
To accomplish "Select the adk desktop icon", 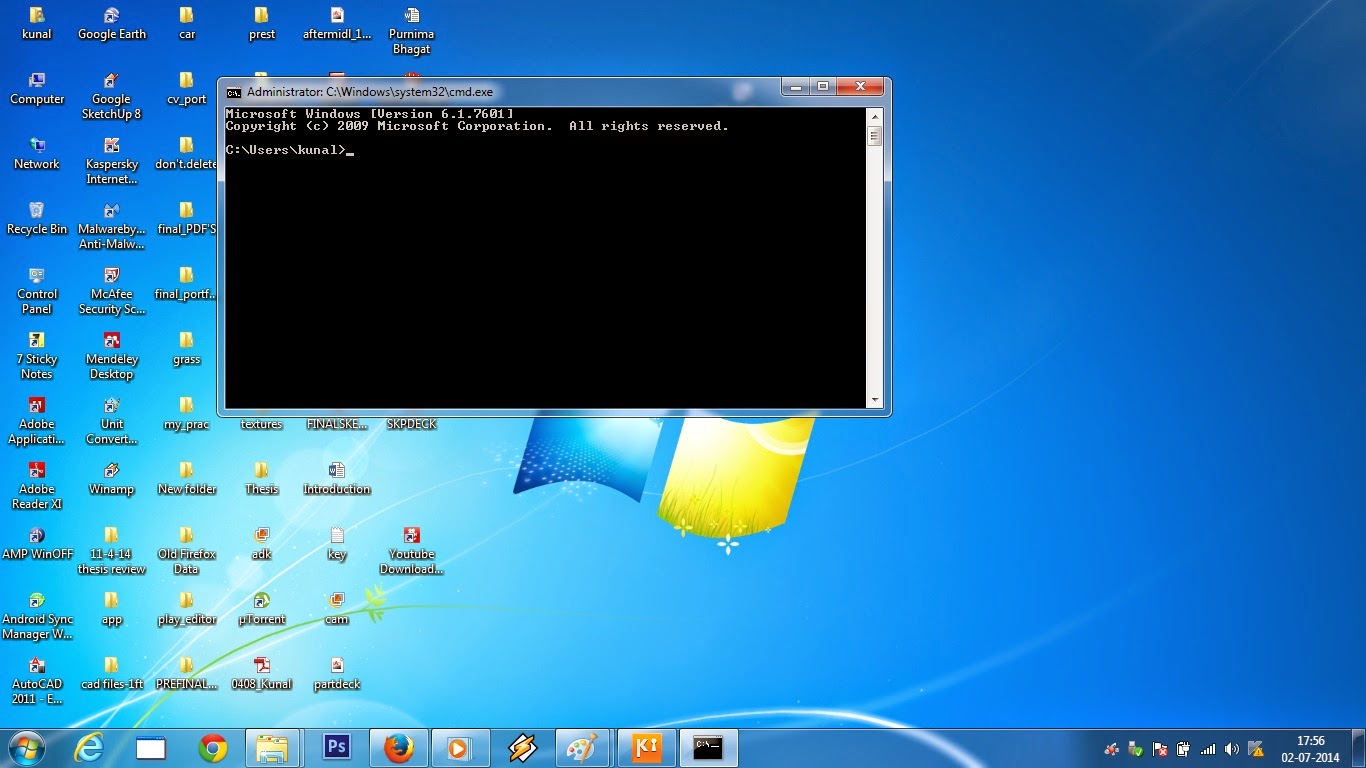I will tap(262, 544).
